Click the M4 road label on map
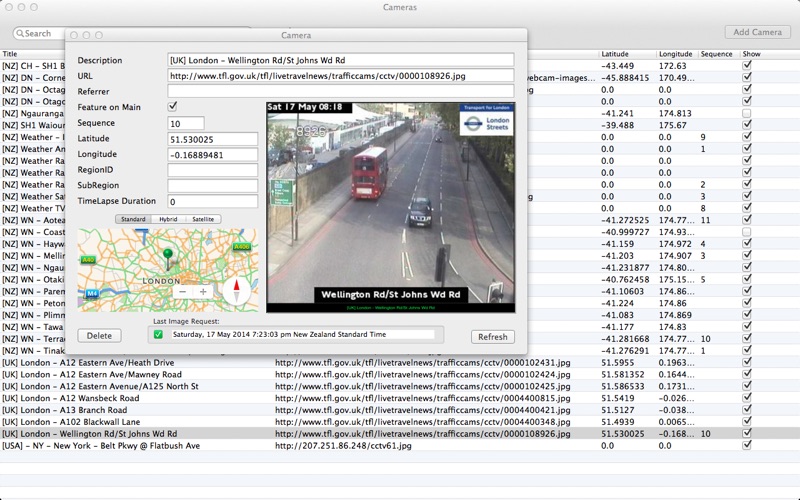Screen dimensions: 800x500 [92, 293]
